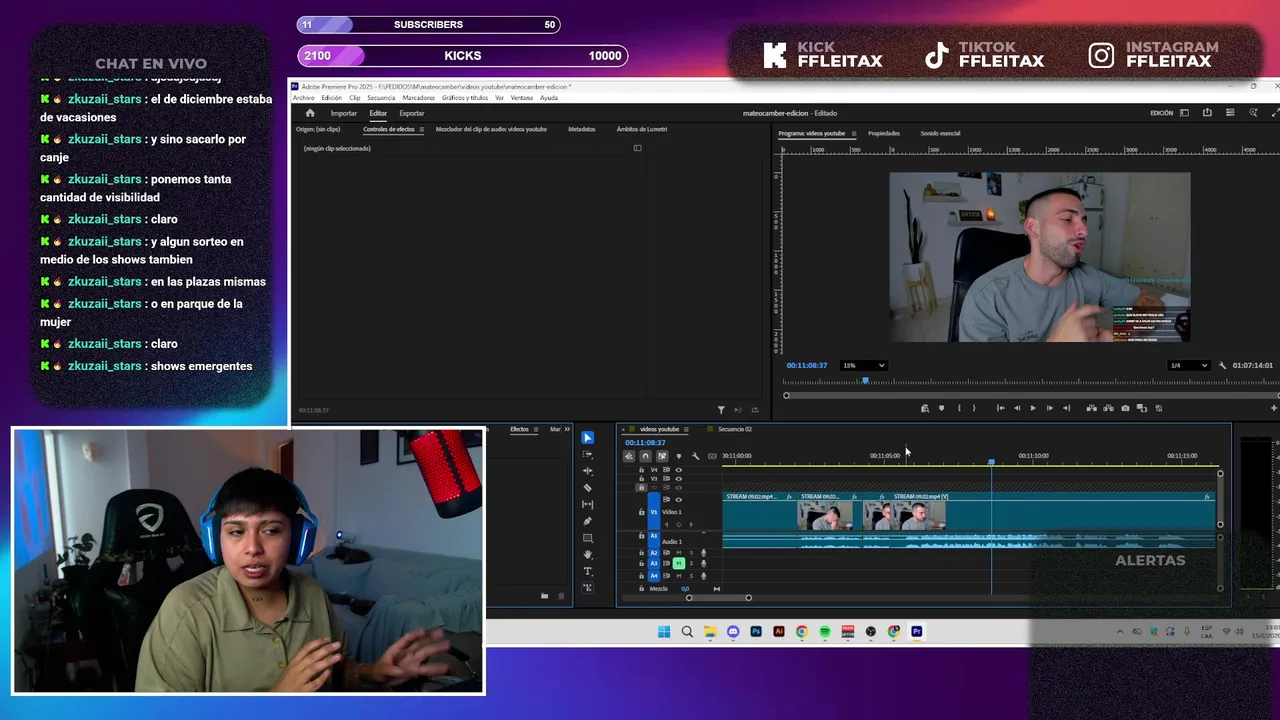Open Programa: videos youtube panel menu
The height and width of the screenshot is (720, 1280).
pyautogui.click(x=853, y=134)
